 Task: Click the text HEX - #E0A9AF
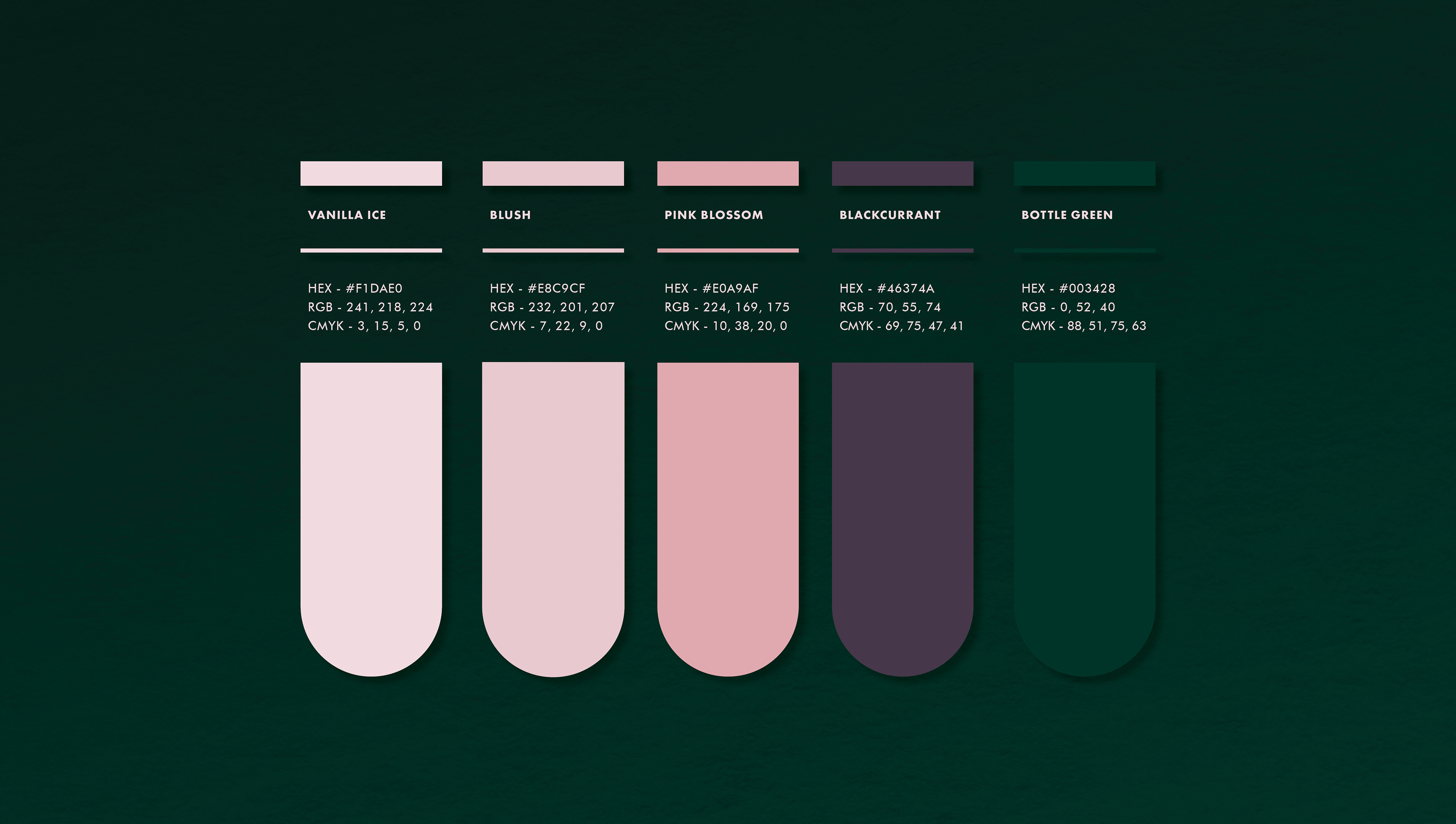711,289
